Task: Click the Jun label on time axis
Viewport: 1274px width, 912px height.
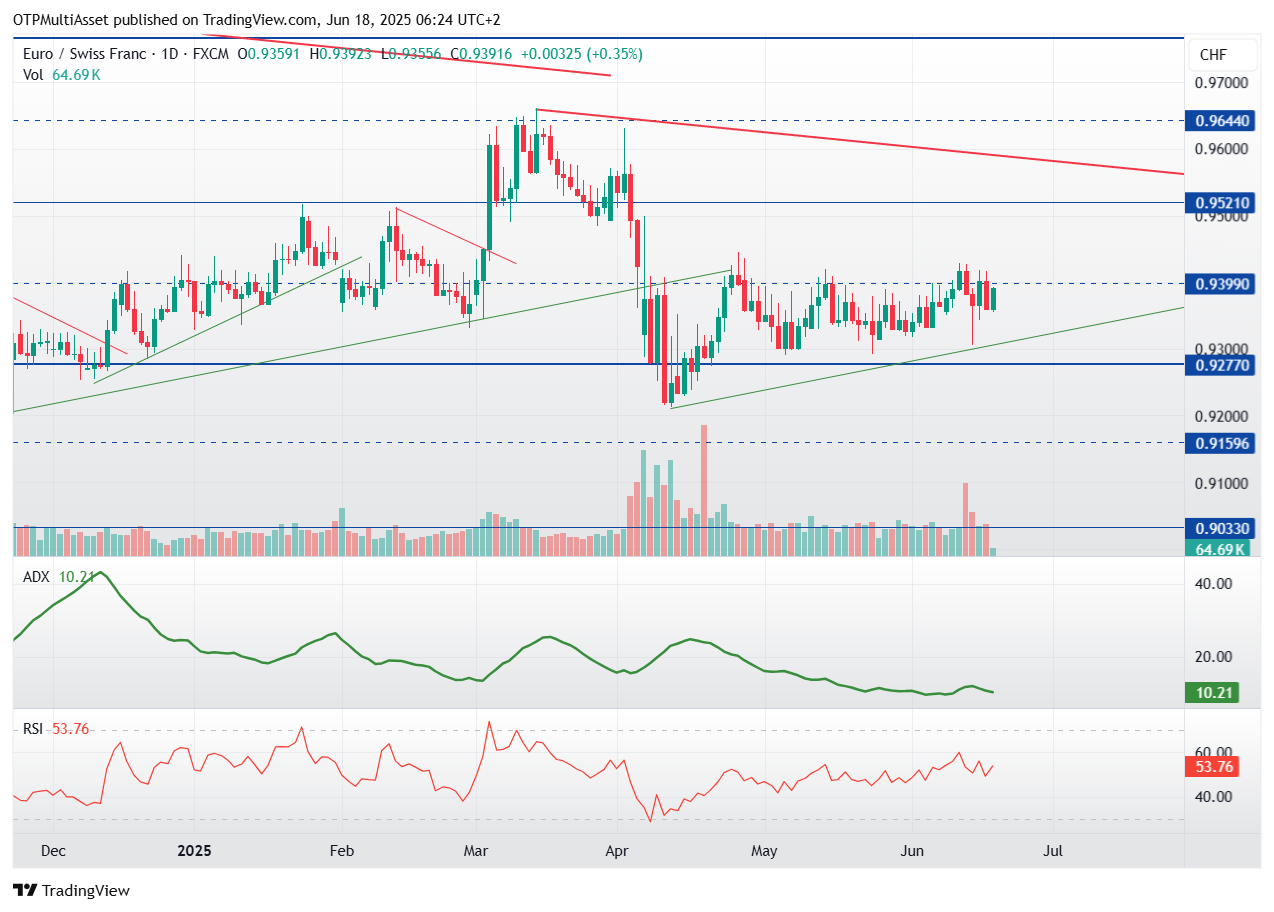Action: pos(912,851)
